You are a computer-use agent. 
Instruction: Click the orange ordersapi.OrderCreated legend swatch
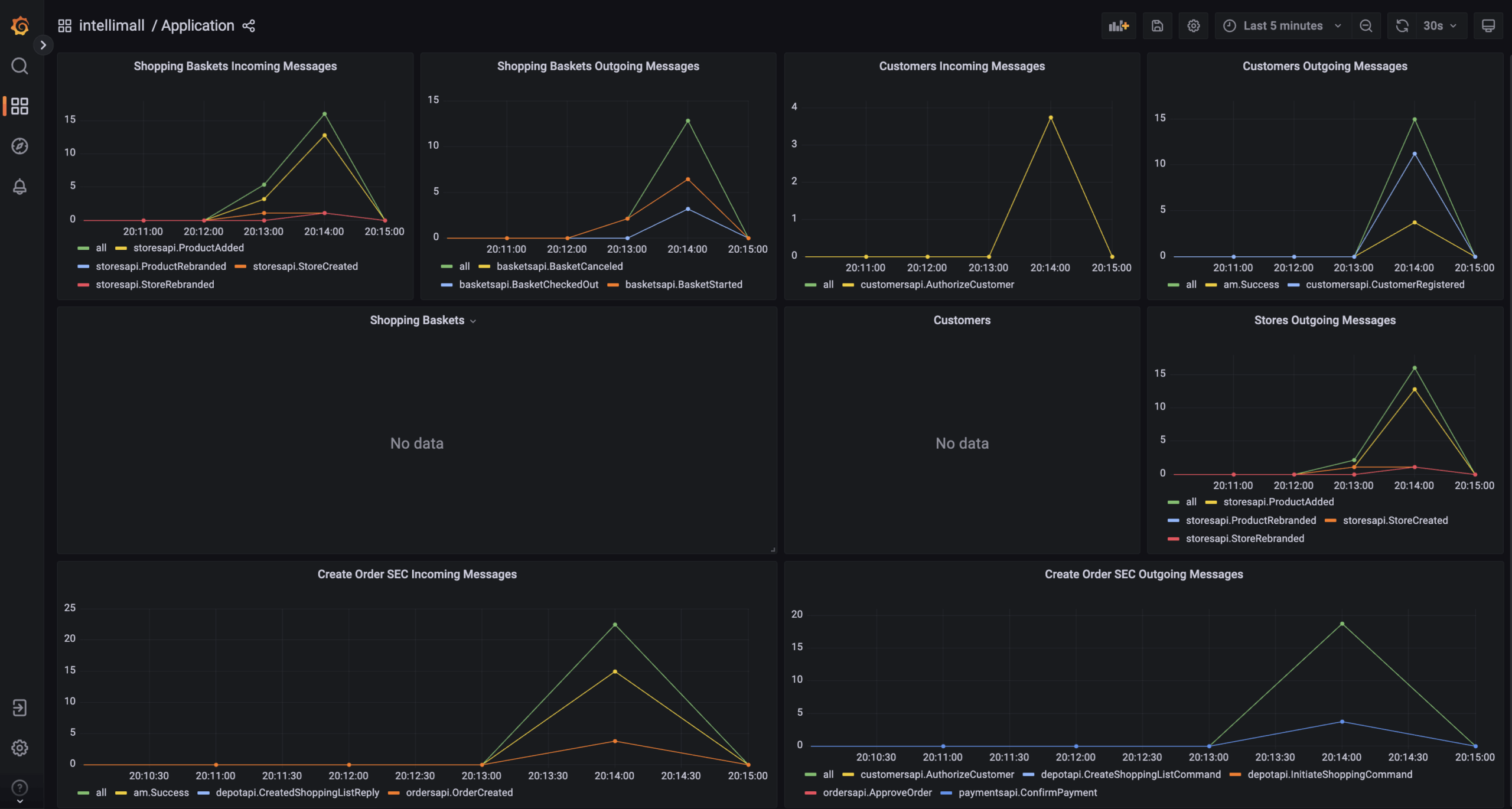394,793
